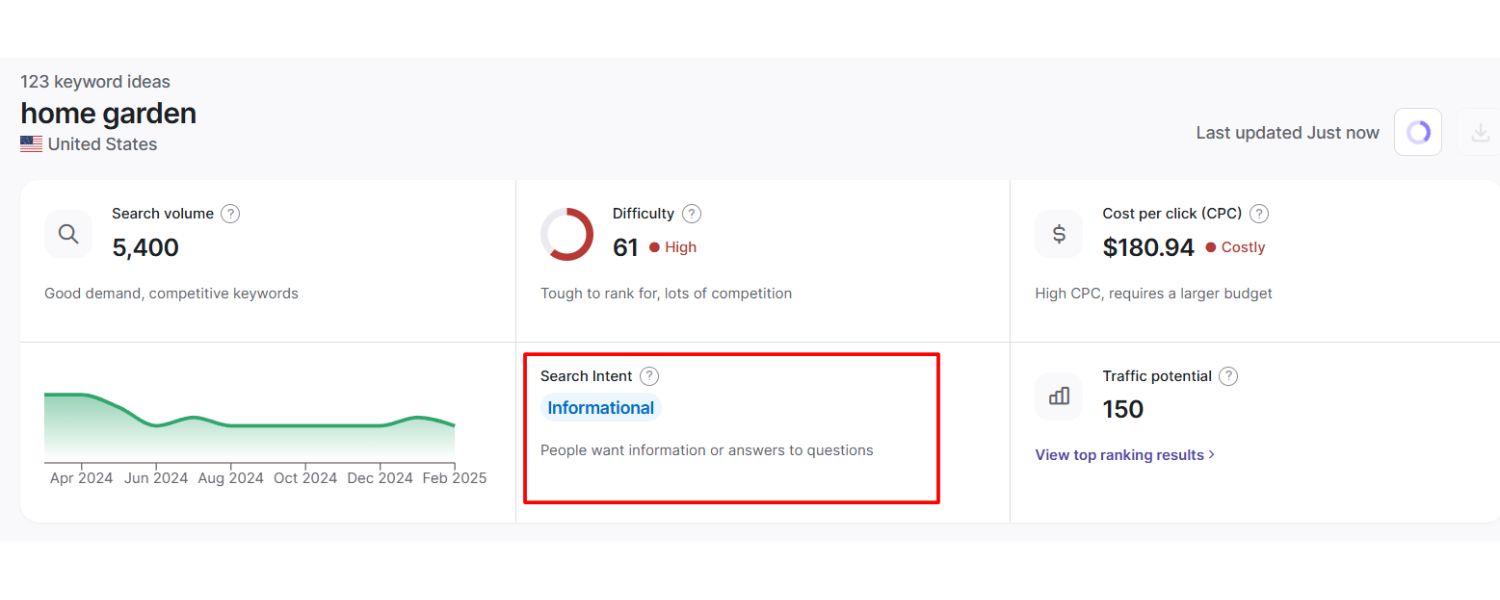1500x600 pixels.
Task: Click the home garden keyword title
Action: click(108, 114)
